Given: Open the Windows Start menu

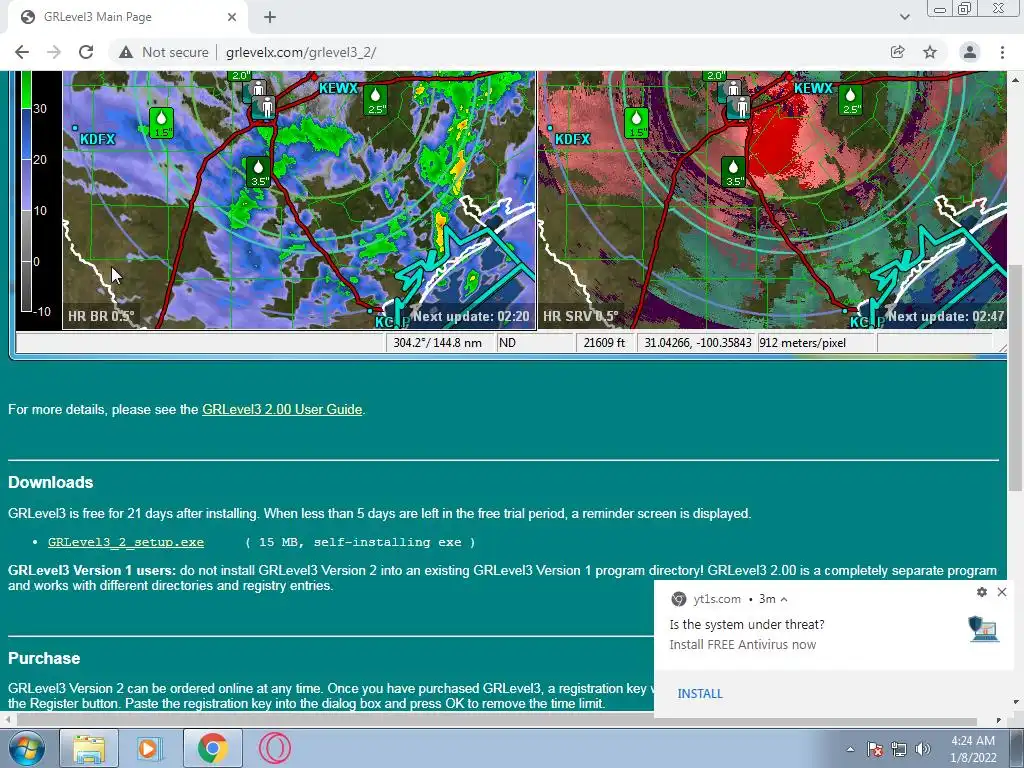Looking at the screenshot, I should pos(26,748).
